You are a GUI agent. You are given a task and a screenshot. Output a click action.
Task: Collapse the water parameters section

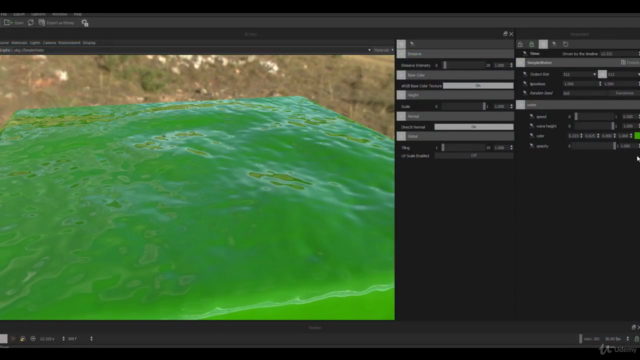(520, 105)
